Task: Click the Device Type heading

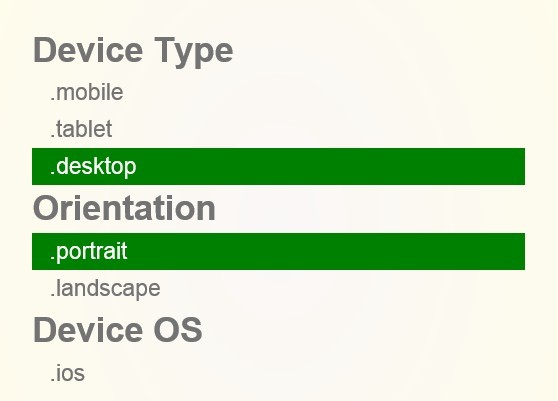Action: point(133,52)
